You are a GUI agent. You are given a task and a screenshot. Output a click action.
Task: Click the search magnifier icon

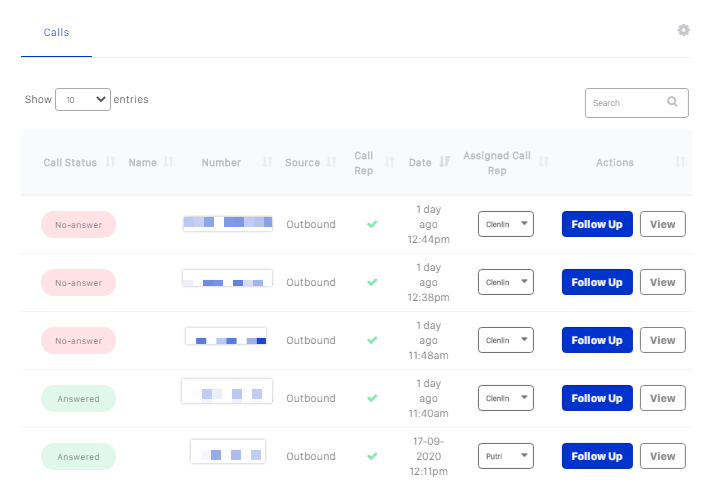point(672,102)
